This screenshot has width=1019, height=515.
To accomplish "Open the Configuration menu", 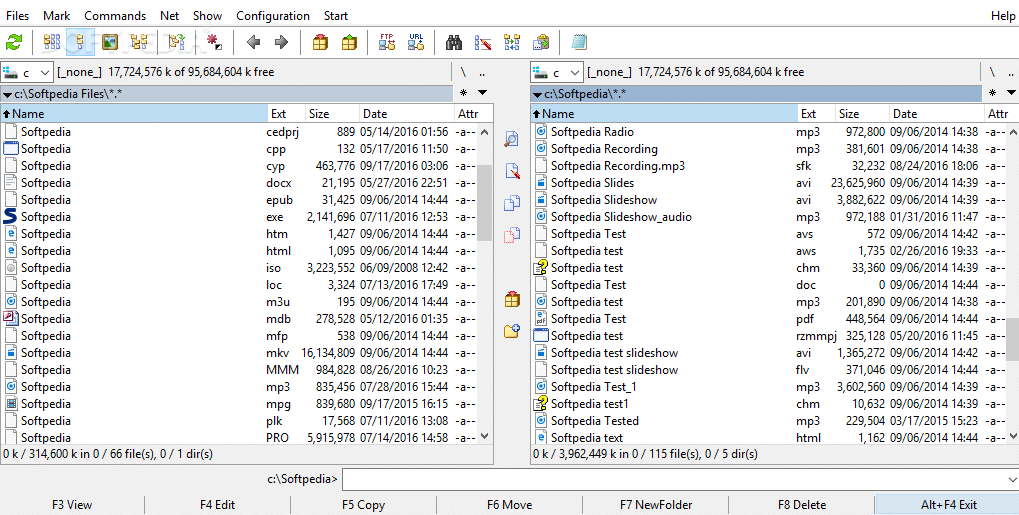I will [x=273, y=16].
